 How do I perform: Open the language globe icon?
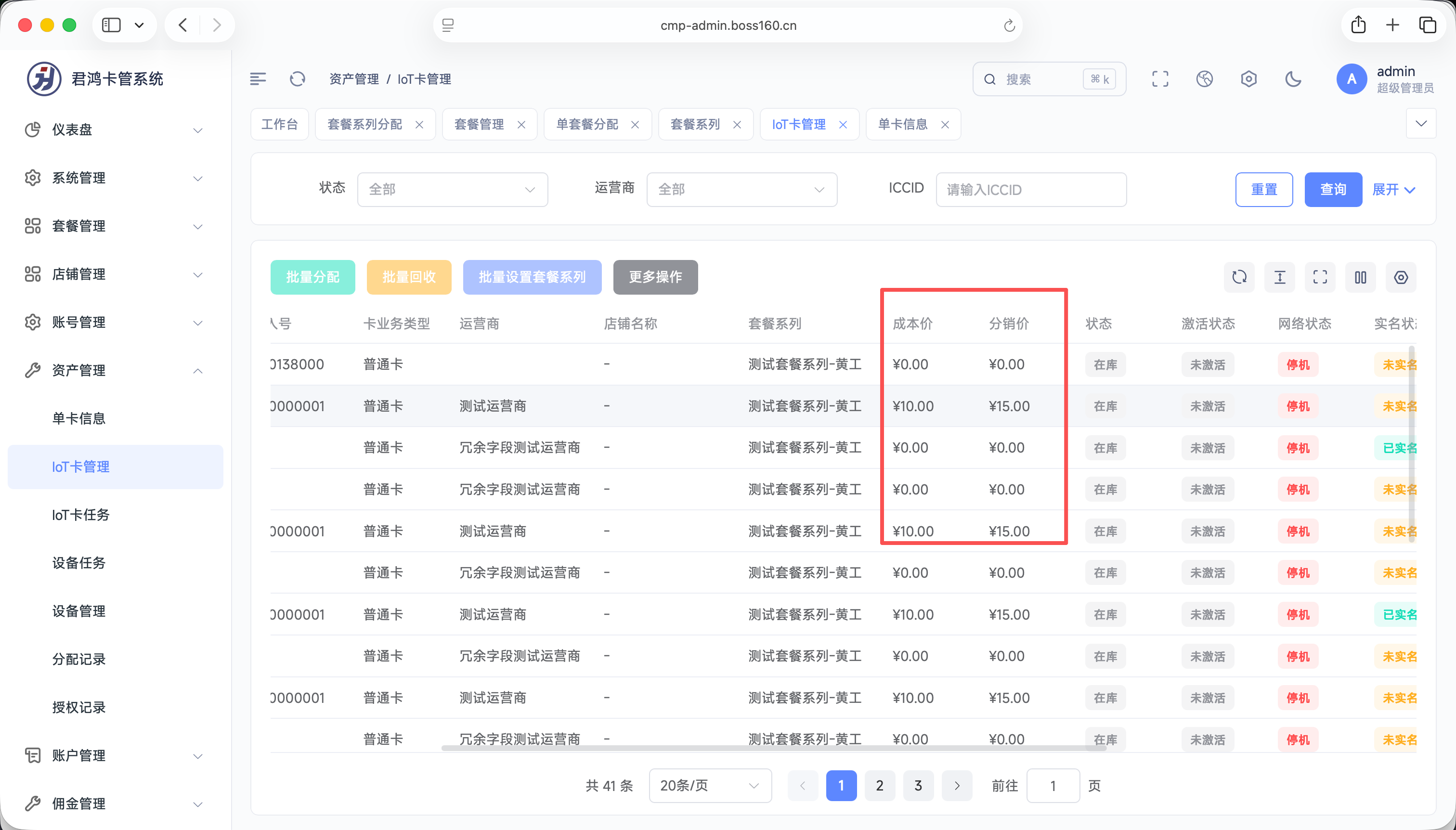[x=1204, y=79]
